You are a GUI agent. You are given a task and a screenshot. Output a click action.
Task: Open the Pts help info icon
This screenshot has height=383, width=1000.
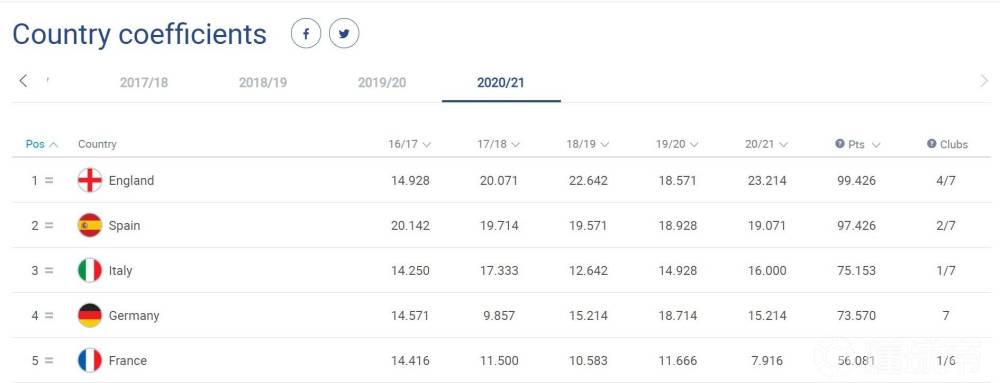click(840, 144)
